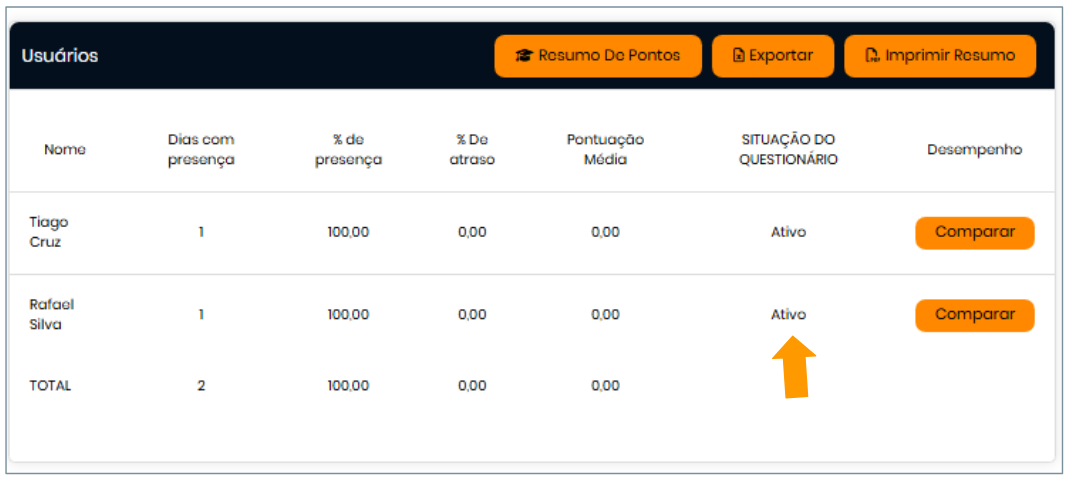
Task: Select the Nome column header
Action: coord(65,149)
